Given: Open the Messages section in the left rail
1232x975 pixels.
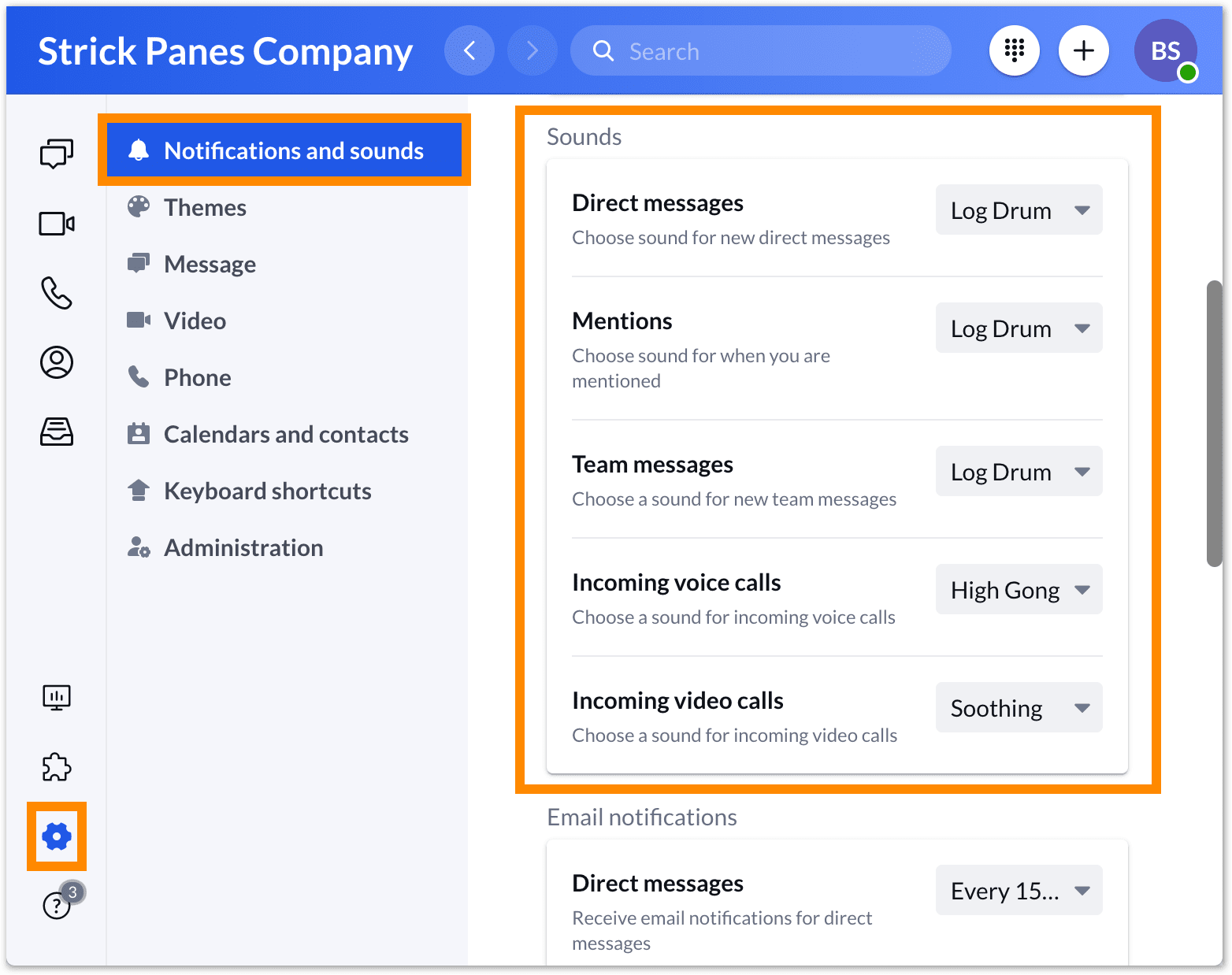Looking at the screenshot, I should 56,154.
